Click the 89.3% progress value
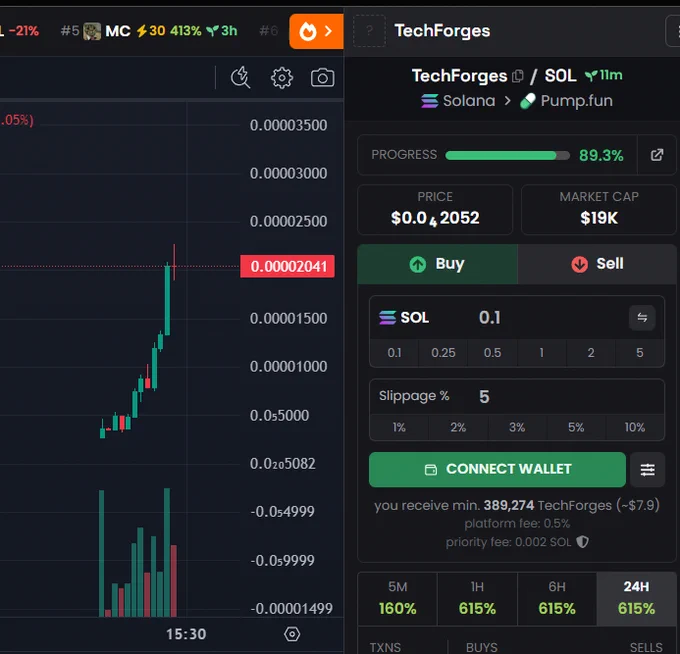The width and height of the screenshot is (680, 654). click(x=601, y=155)
